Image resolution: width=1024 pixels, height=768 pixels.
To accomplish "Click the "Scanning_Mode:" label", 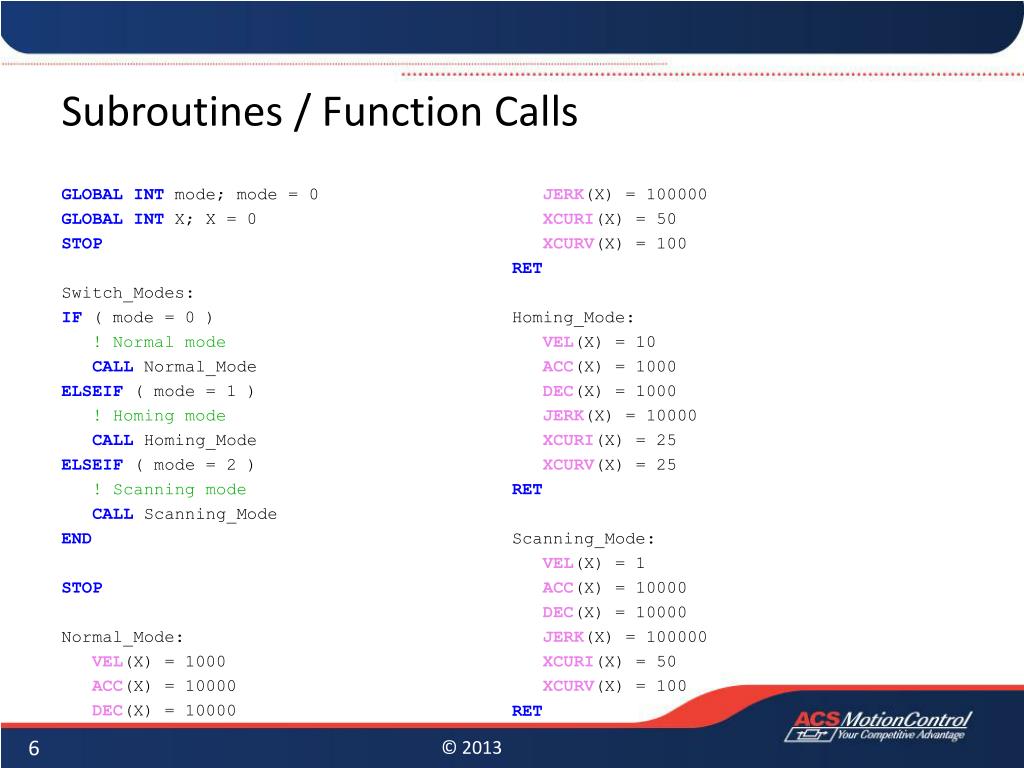I will (583, 539).
